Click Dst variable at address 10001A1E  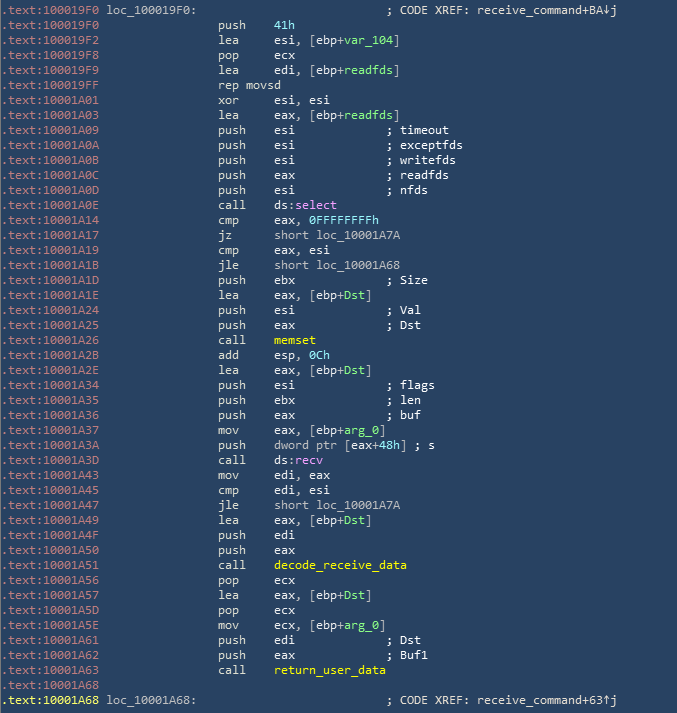click(x=354, y=295)
